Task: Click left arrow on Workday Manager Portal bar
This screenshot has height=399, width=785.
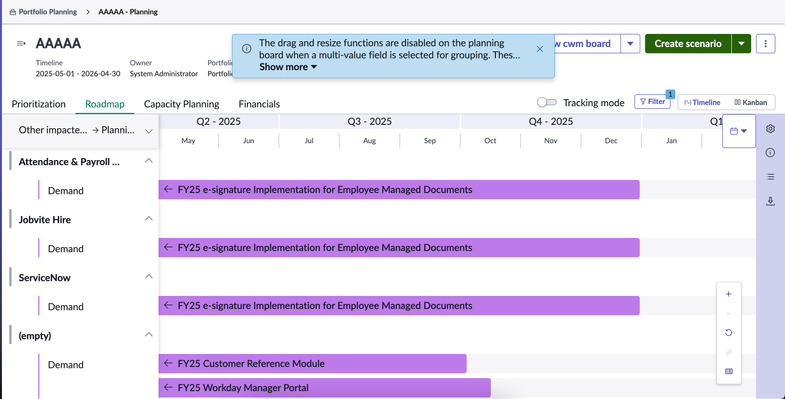Action: coord(168,387)
